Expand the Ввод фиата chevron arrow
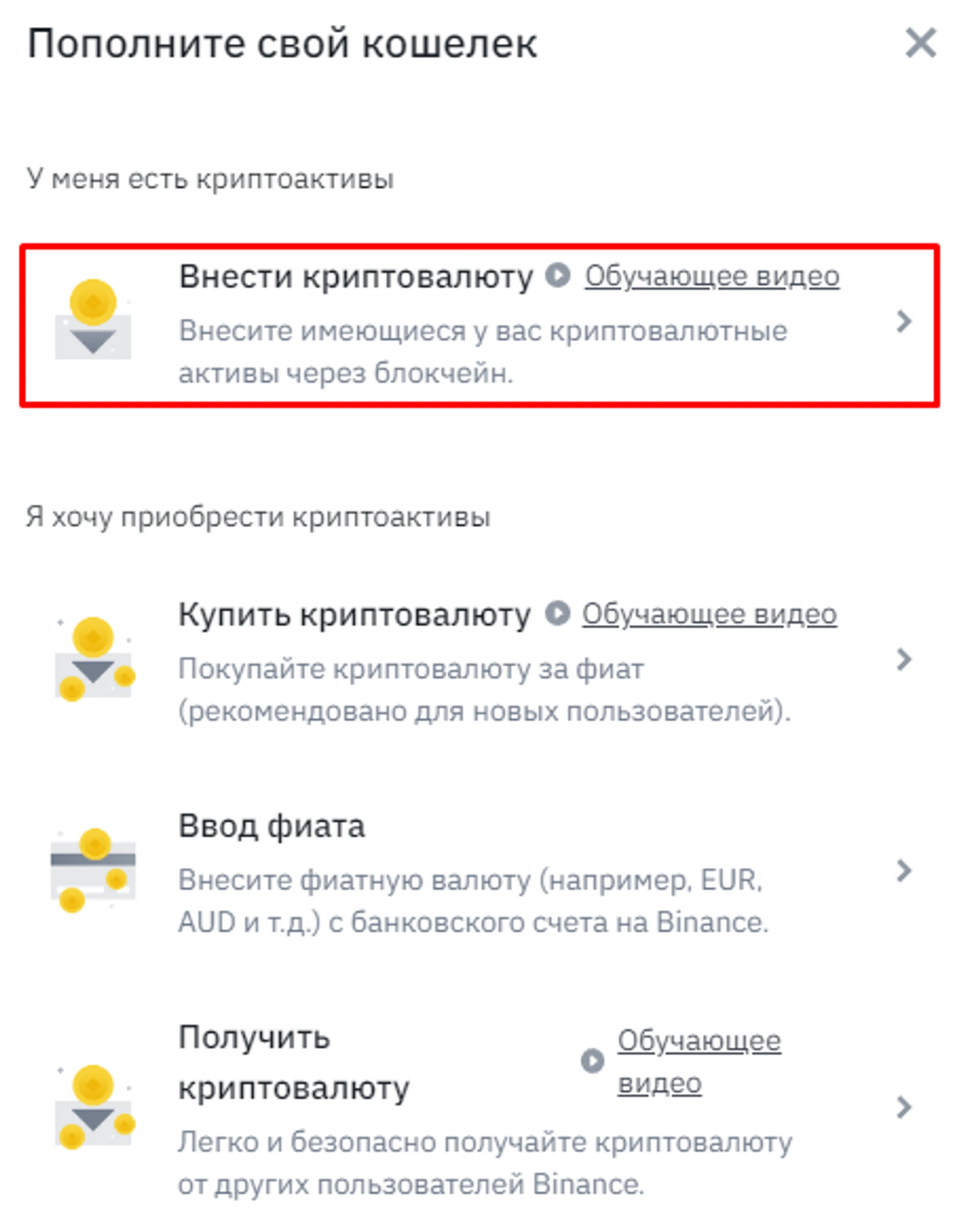Viewport: 980px width, 1221px height. (x=904, y=871)
